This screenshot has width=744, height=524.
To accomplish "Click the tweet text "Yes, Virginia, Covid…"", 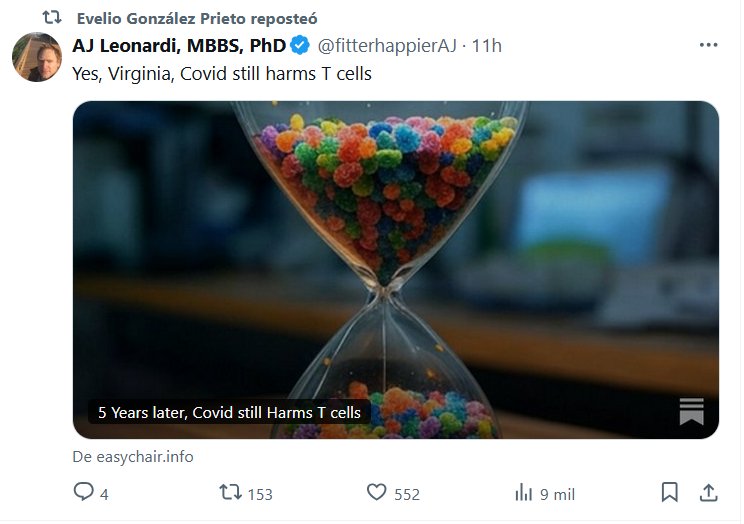I will point(222,74).
